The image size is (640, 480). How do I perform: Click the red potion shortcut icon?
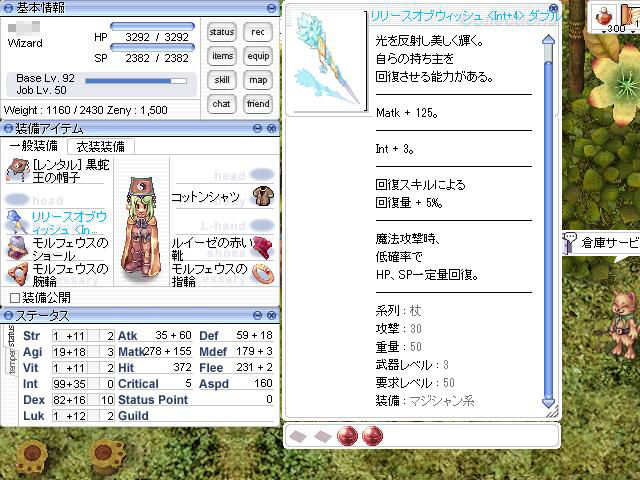[x=604, y=17]
